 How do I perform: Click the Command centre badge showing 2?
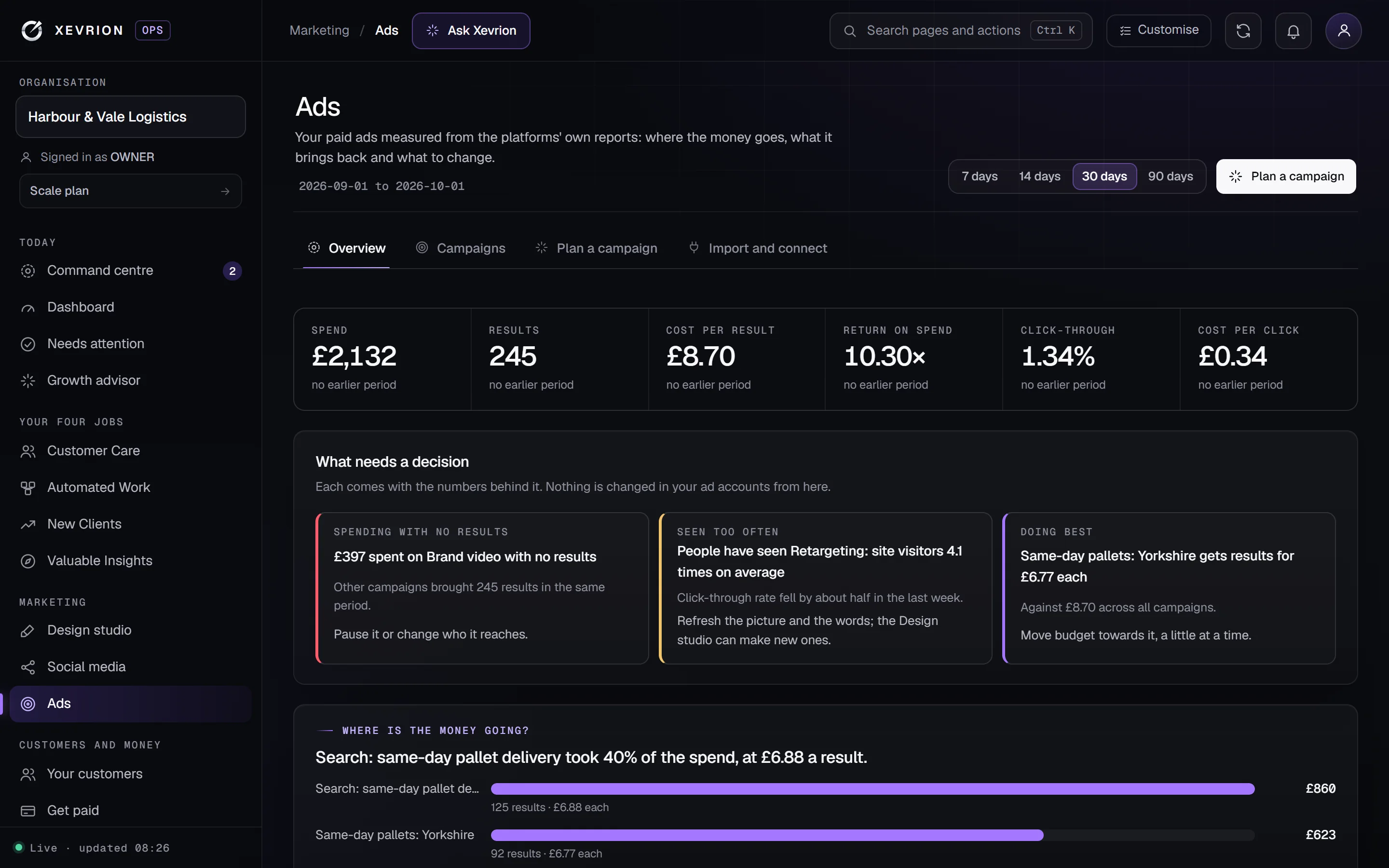[x=232, y=271]
